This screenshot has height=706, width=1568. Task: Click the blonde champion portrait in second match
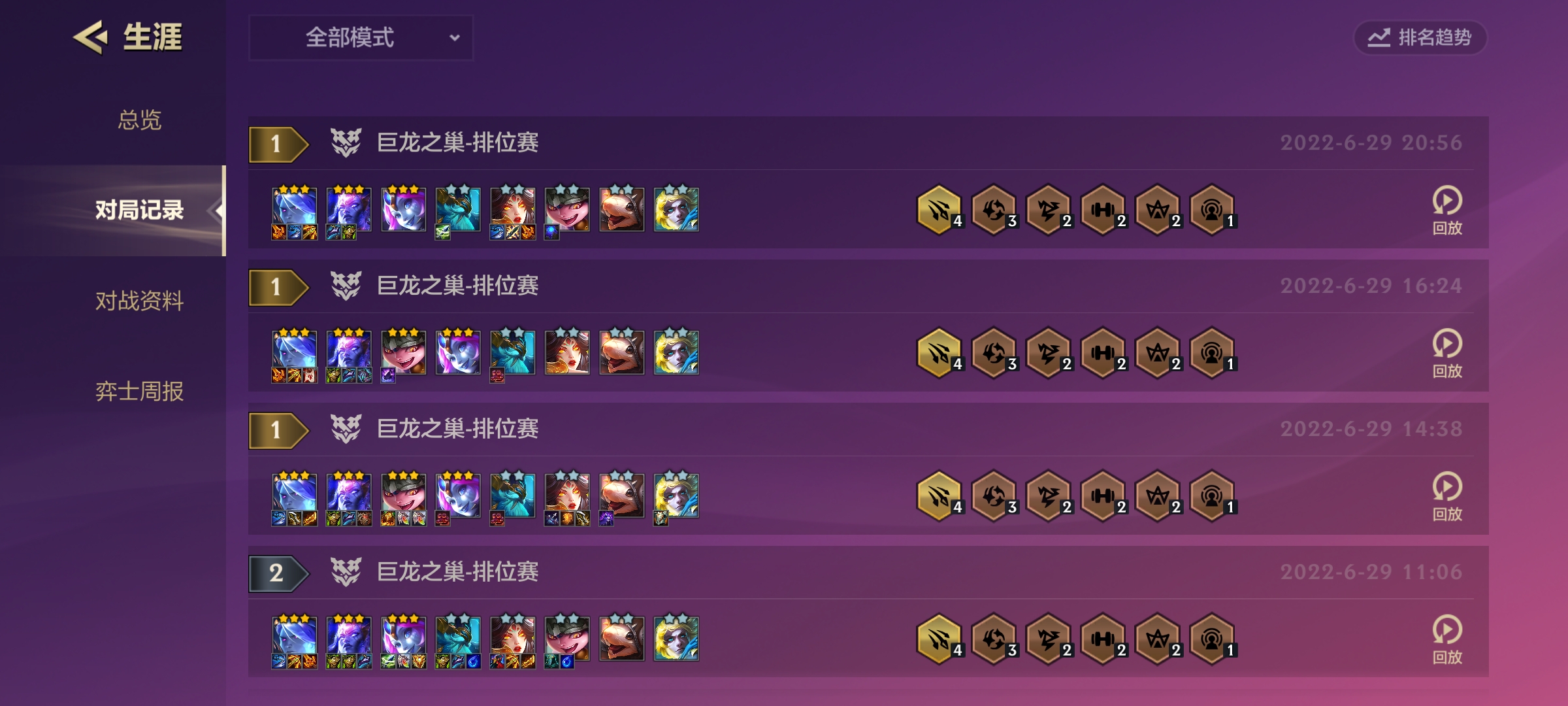tap(676, 352)
